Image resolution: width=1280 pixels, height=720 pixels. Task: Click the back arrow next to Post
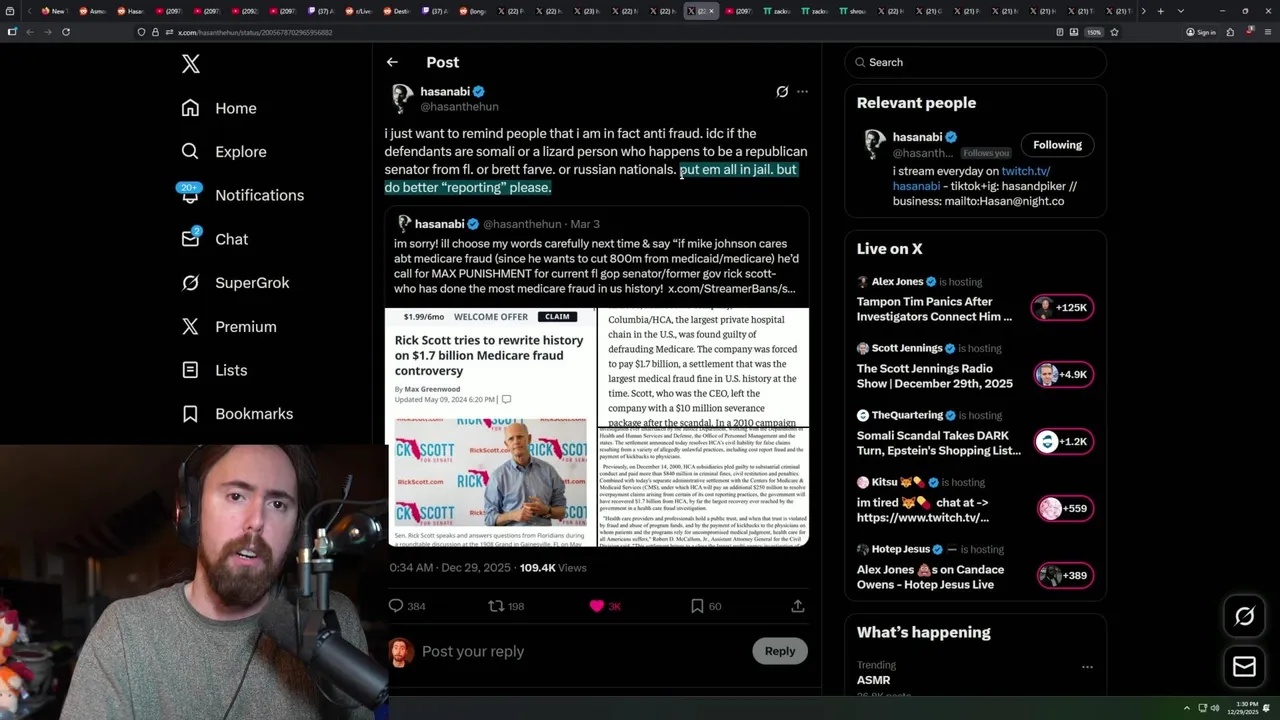point(392,62)
